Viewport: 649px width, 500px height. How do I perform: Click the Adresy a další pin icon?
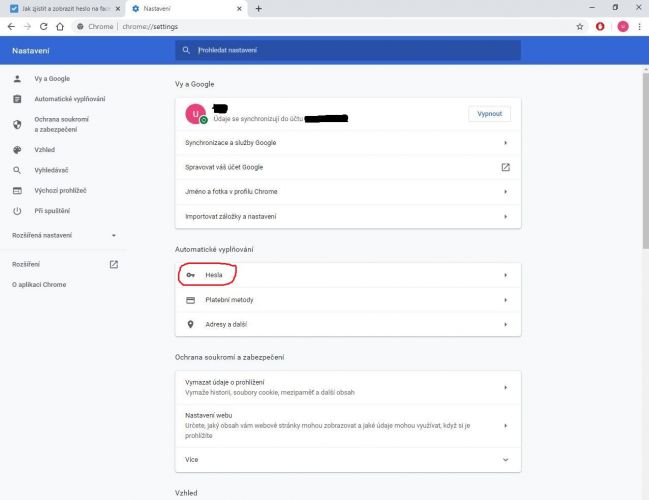190,324
